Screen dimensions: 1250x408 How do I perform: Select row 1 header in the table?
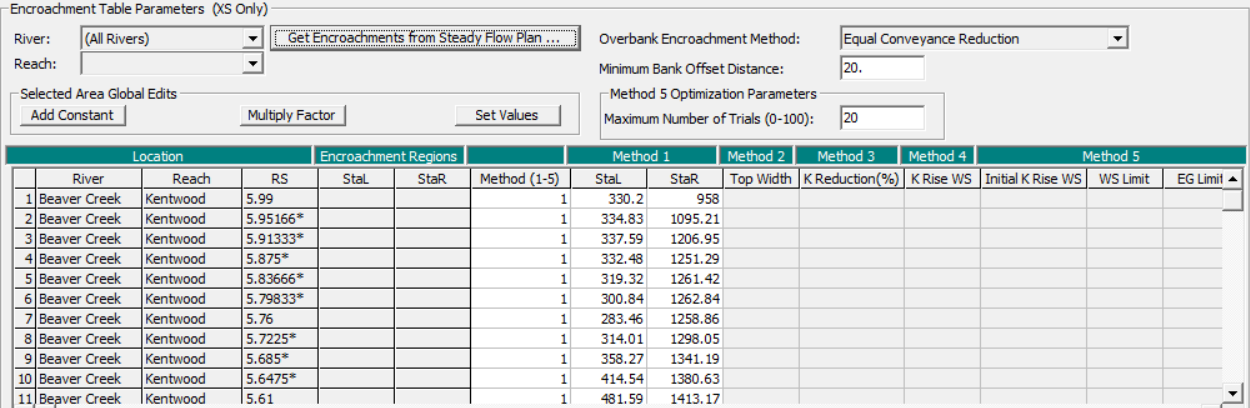coord(25,199)
